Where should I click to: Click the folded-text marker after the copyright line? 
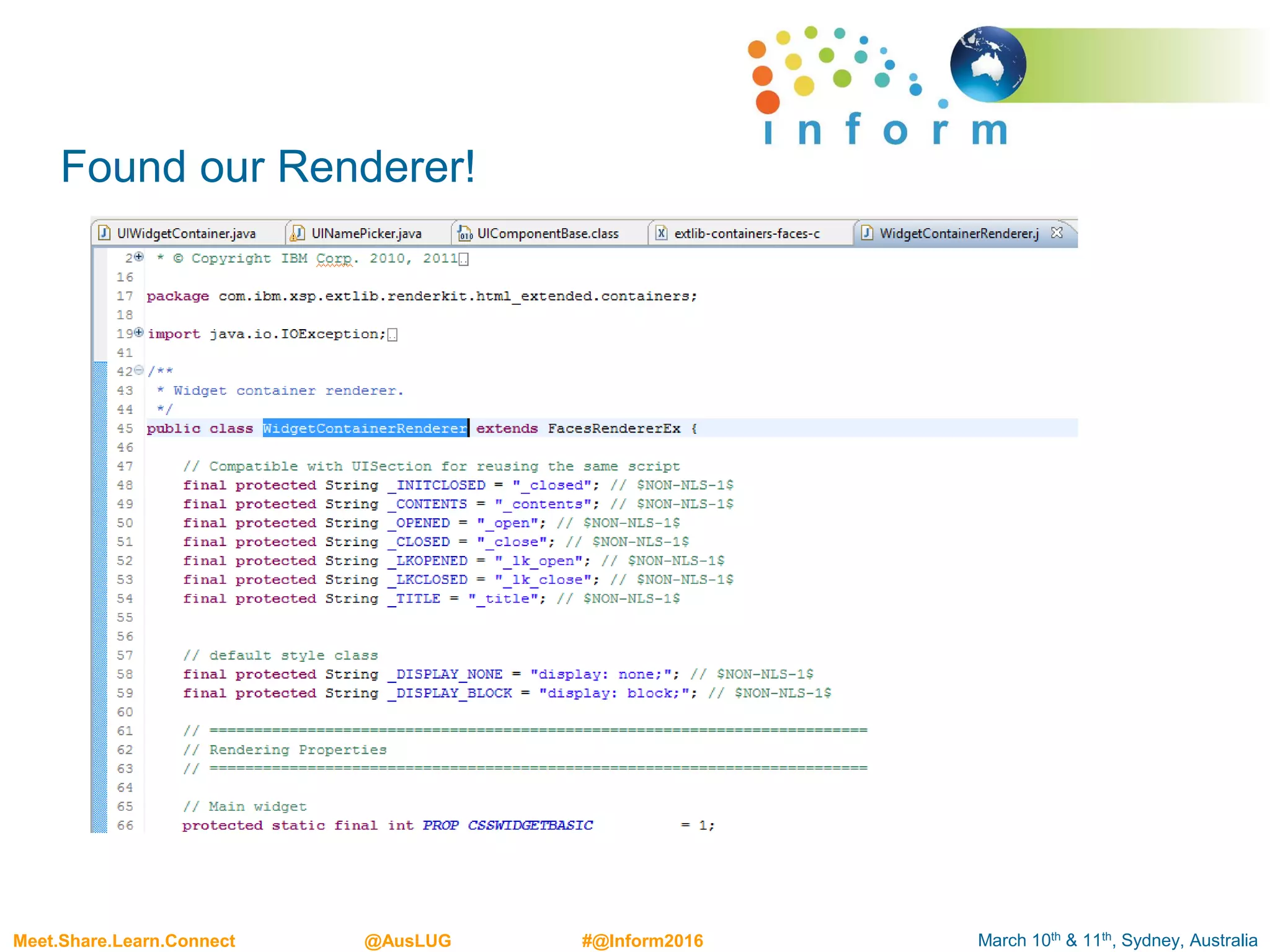(x=464, y=259)
